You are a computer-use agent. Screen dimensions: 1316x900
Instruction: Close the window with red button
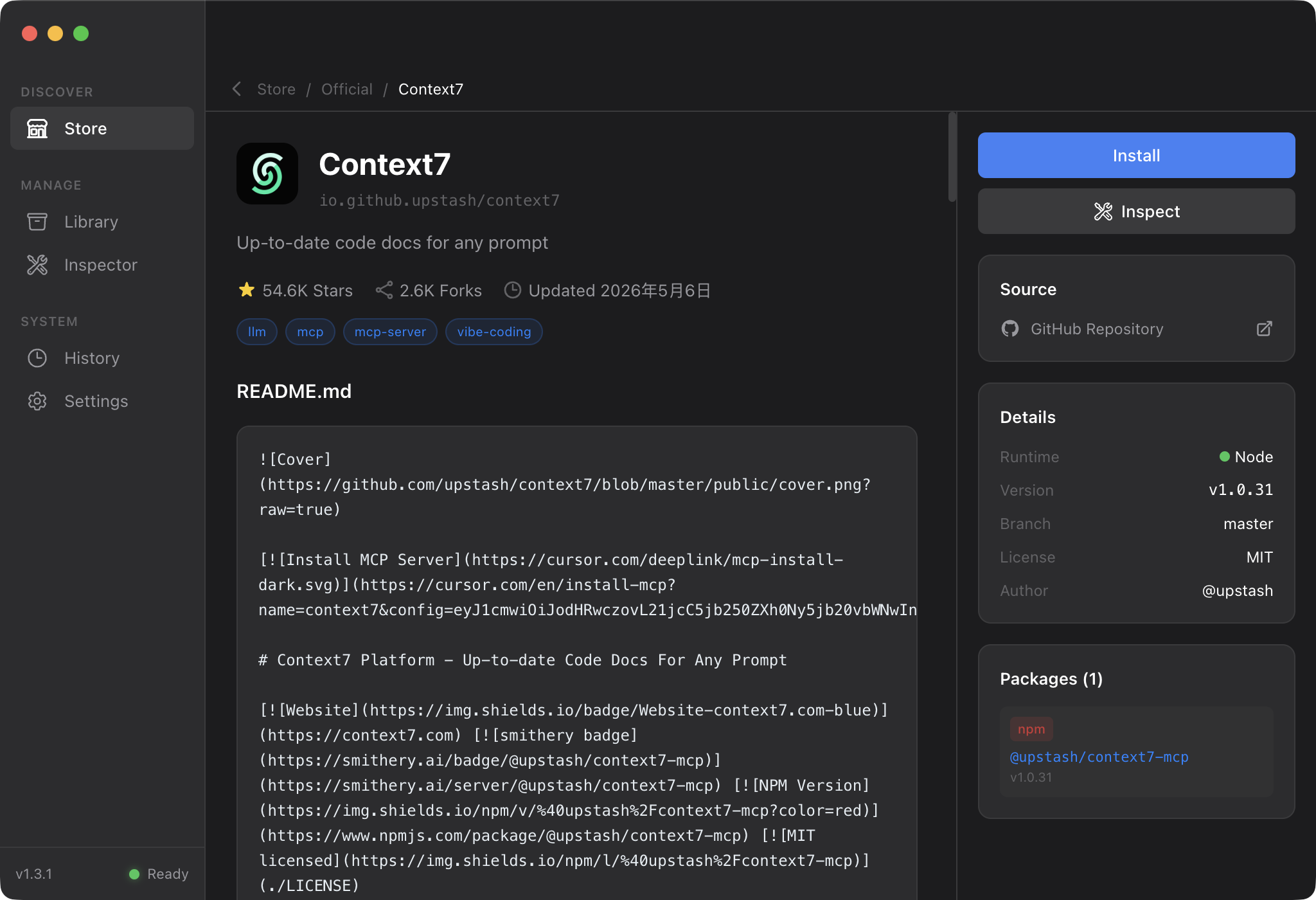pos(30,33)
